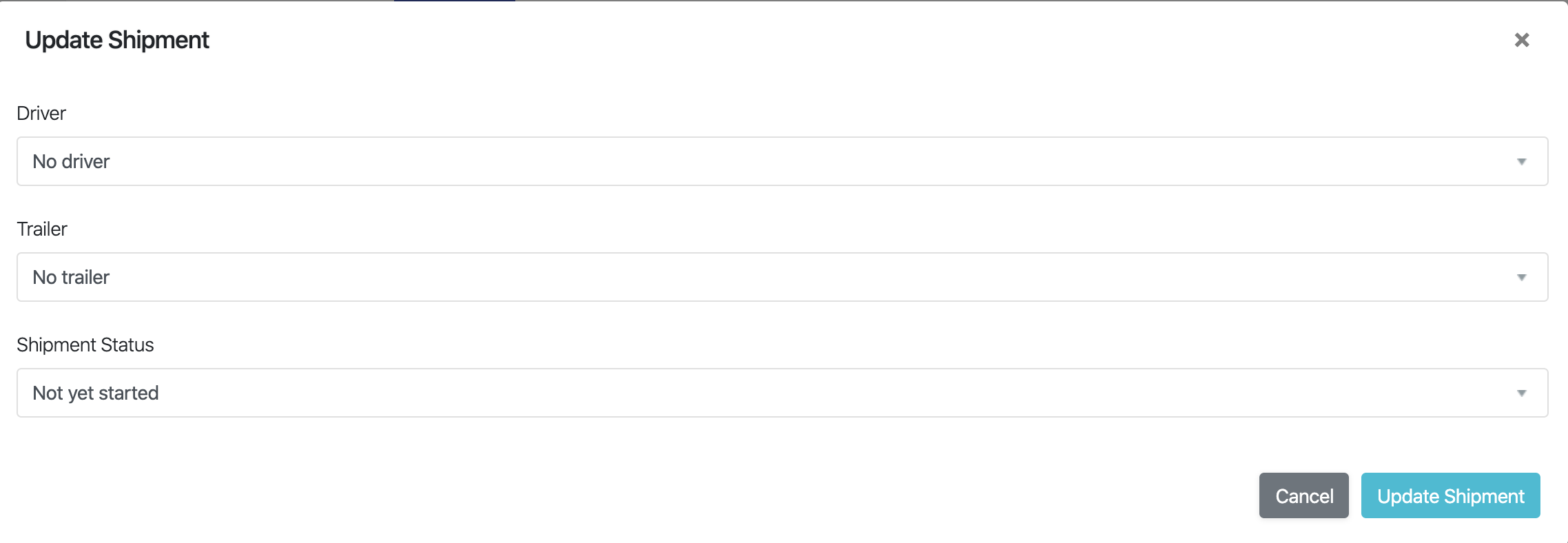Click the Driver dropdown arrow
The height and width of the screenshot is (543, 1568).
[1521, 162]
